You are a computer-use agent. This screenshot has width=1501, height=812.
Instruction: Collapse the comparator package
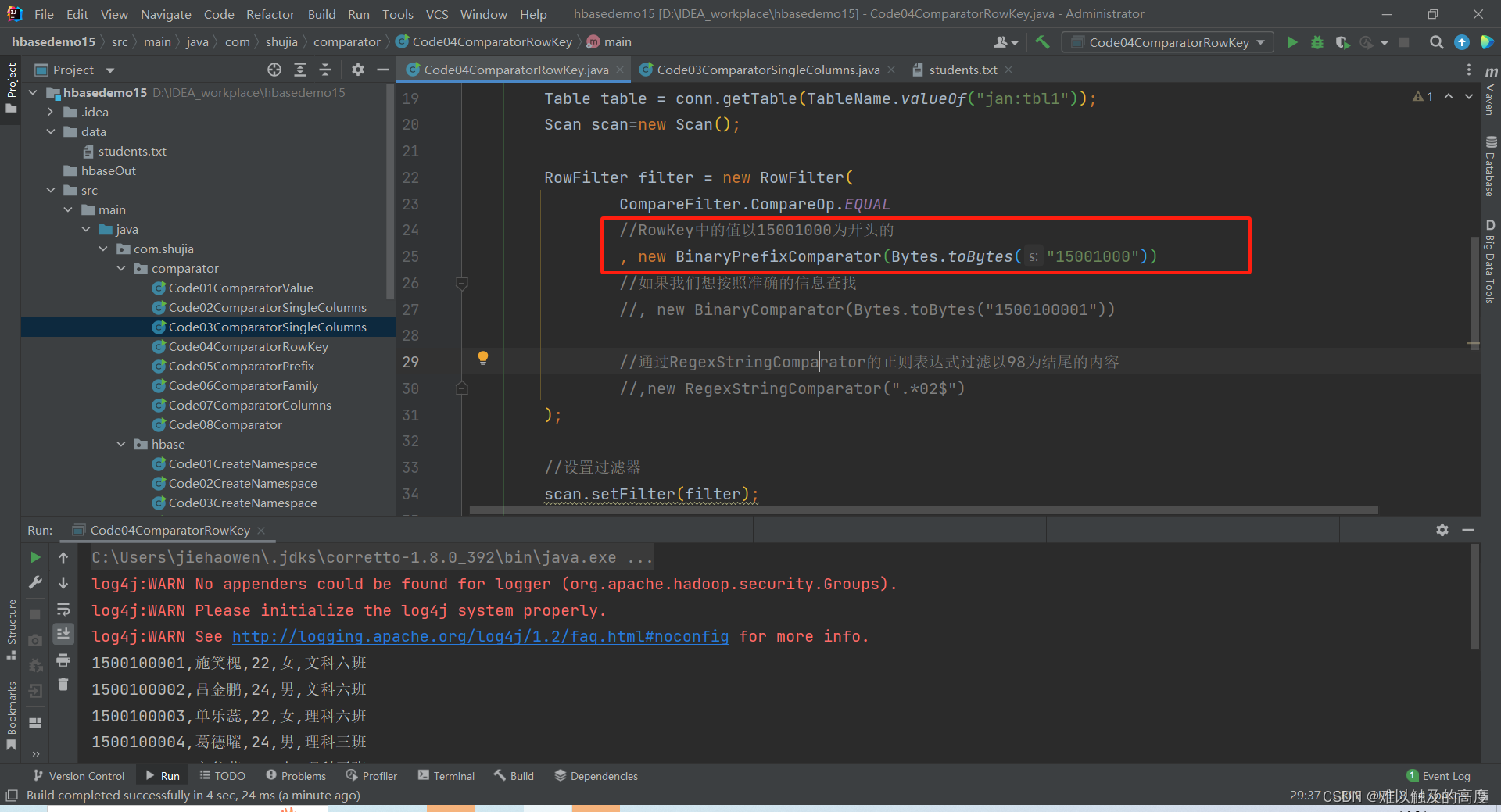[121, 268]
